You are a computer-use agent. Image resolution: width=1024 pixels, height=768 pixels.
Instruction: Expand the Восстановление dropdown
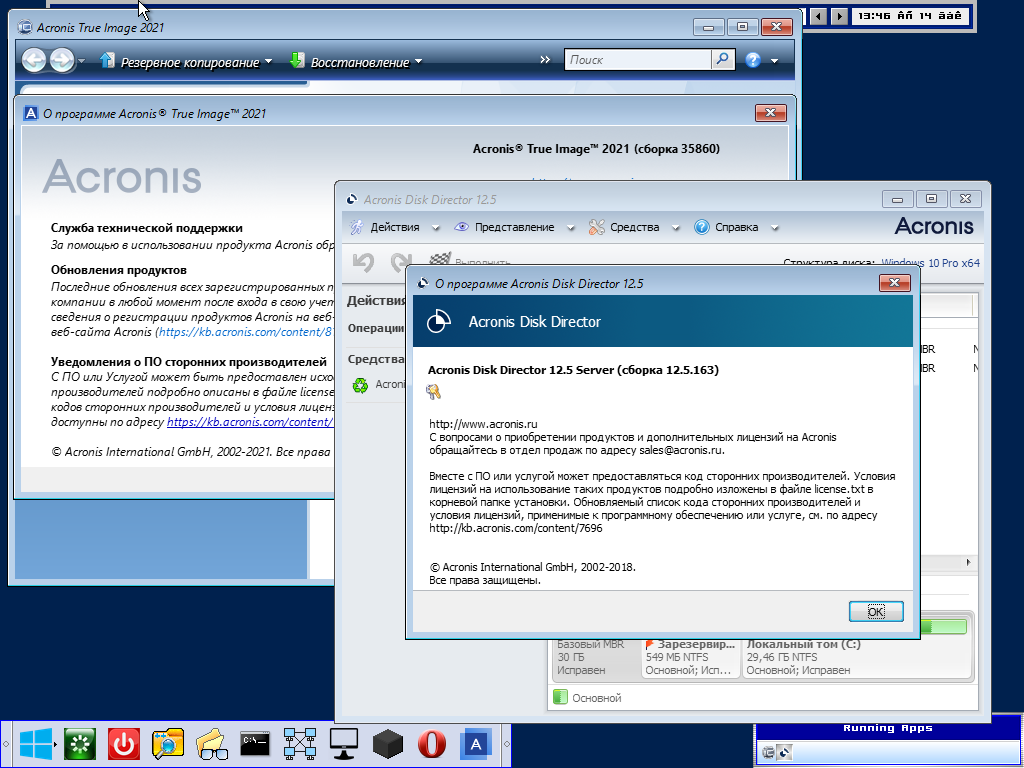pyautogui.click(x=418, y=62)
